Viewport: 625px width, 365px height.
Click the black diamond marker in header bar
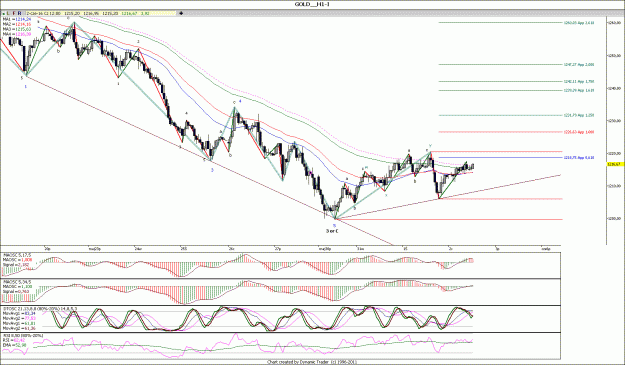(x=181, y=13)
